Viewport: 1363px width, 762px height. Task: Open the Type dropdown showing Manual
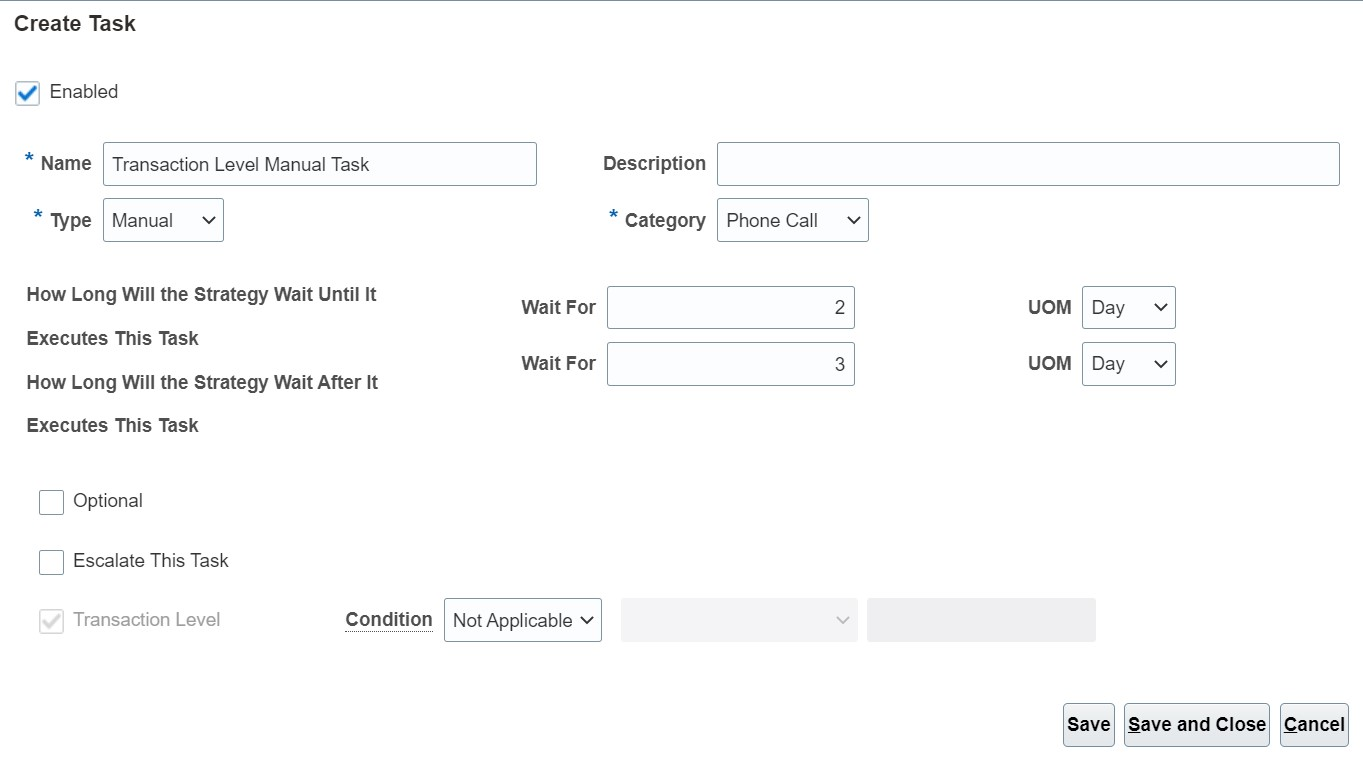pyautogui.click(x=163, y=221)
